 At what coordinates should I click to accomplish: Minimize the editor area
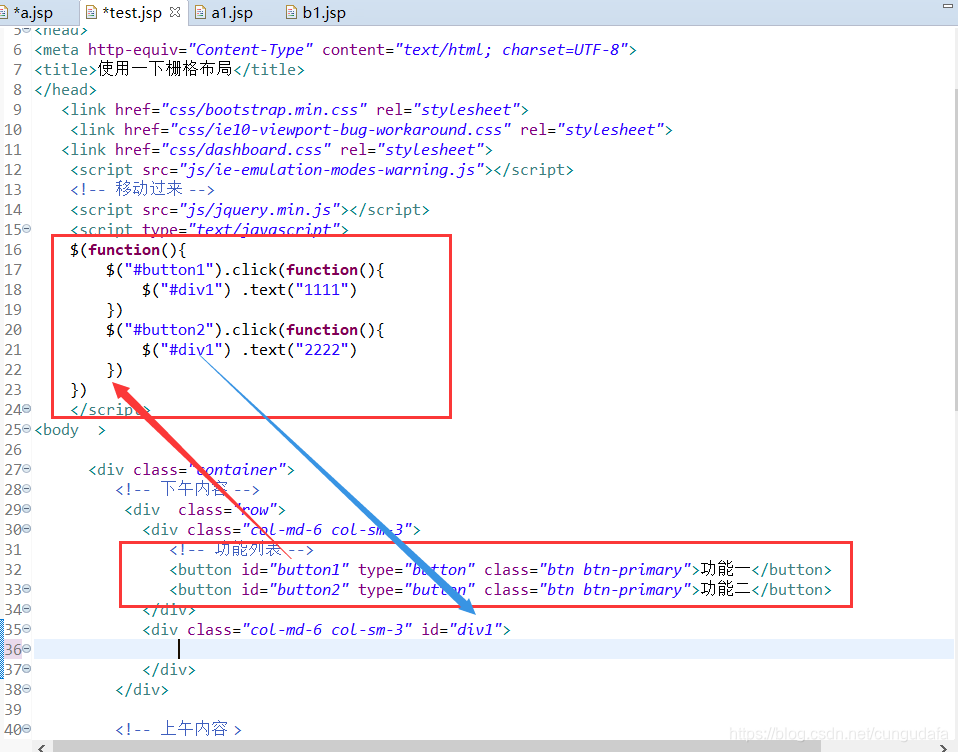point(947,5)
